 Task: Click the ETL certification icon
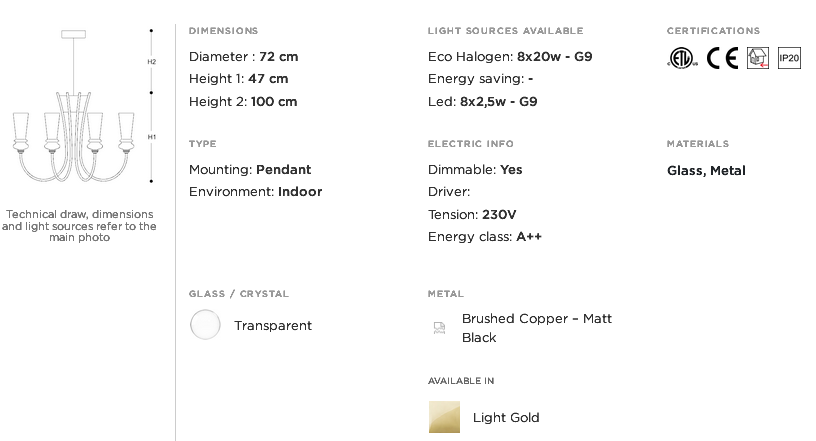tap(682, 58)
